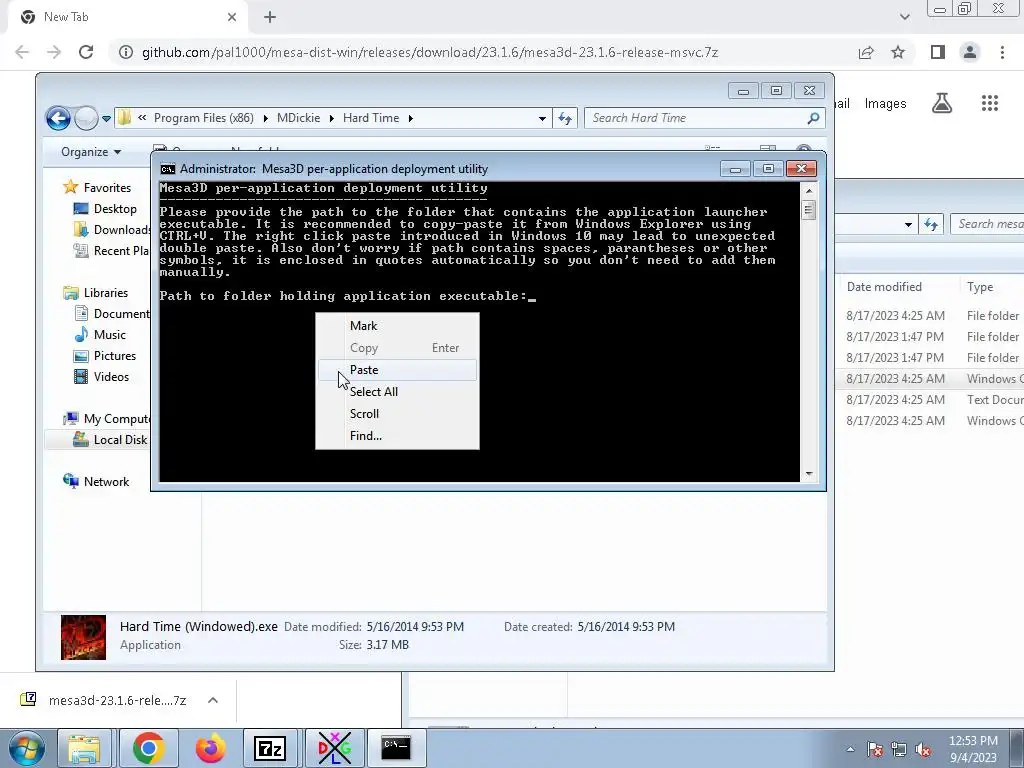Open Recent Places in the navigation pane
Screen dimensions: 1024x768
(x=112, y=251)
